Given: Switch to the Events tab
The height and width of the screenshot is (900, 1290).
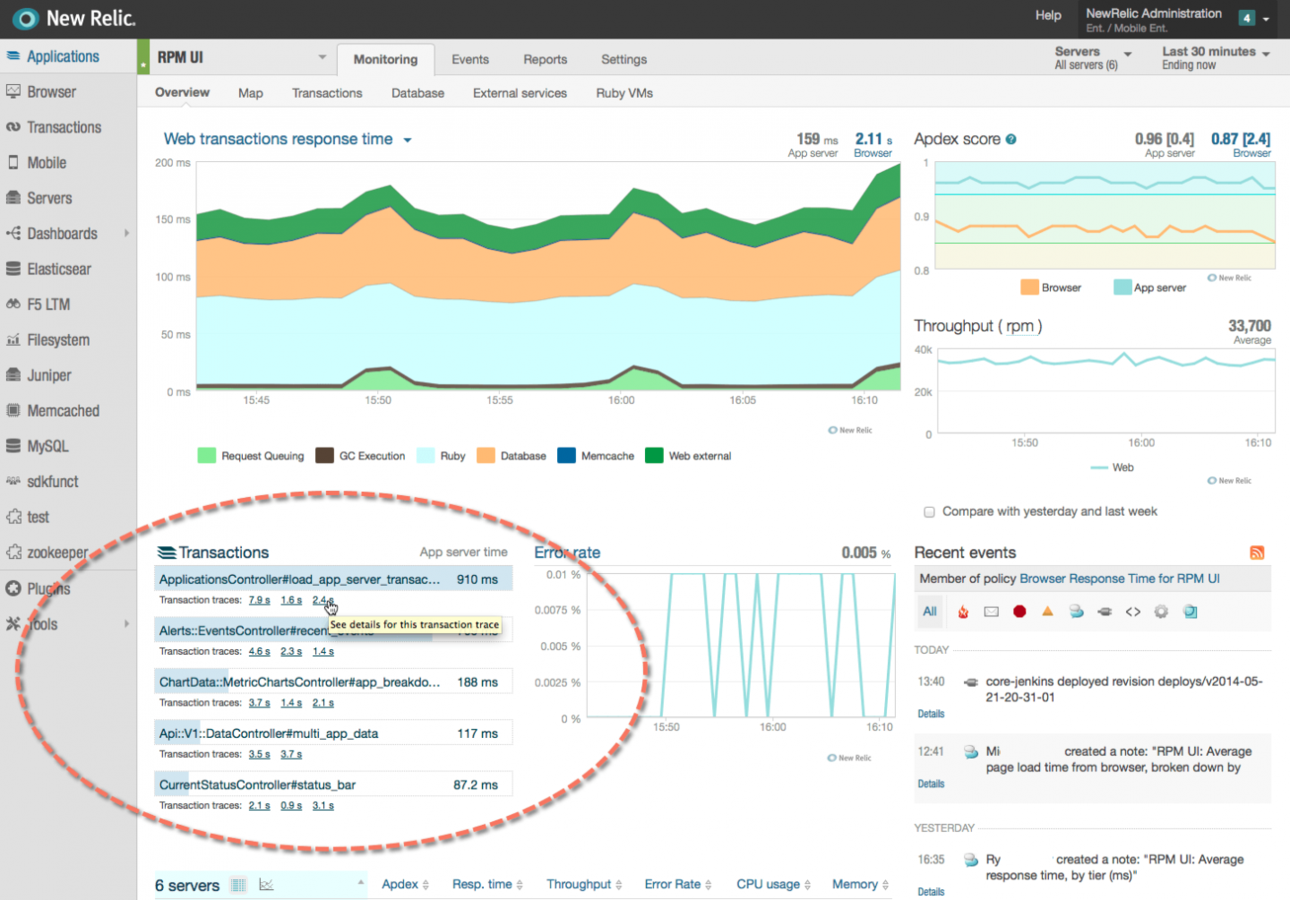Looking at the screenshot, I should pos(470,59).
